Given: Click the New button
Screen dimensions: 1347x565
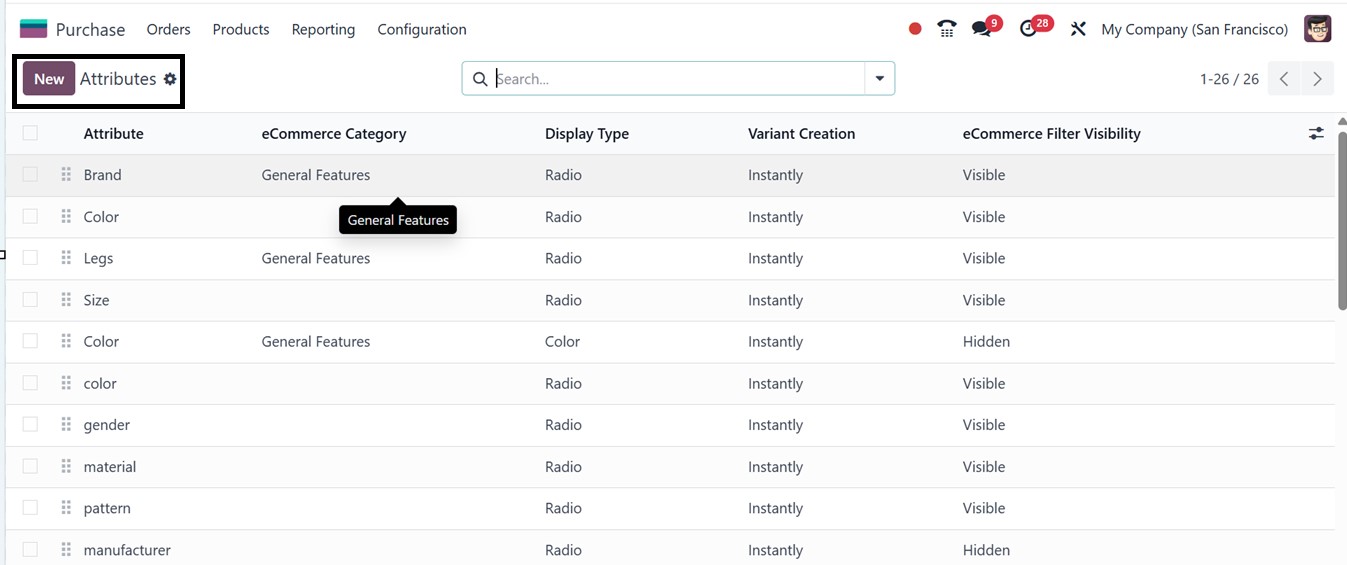Looking at the screenshot, I should [x=49, y=79].
